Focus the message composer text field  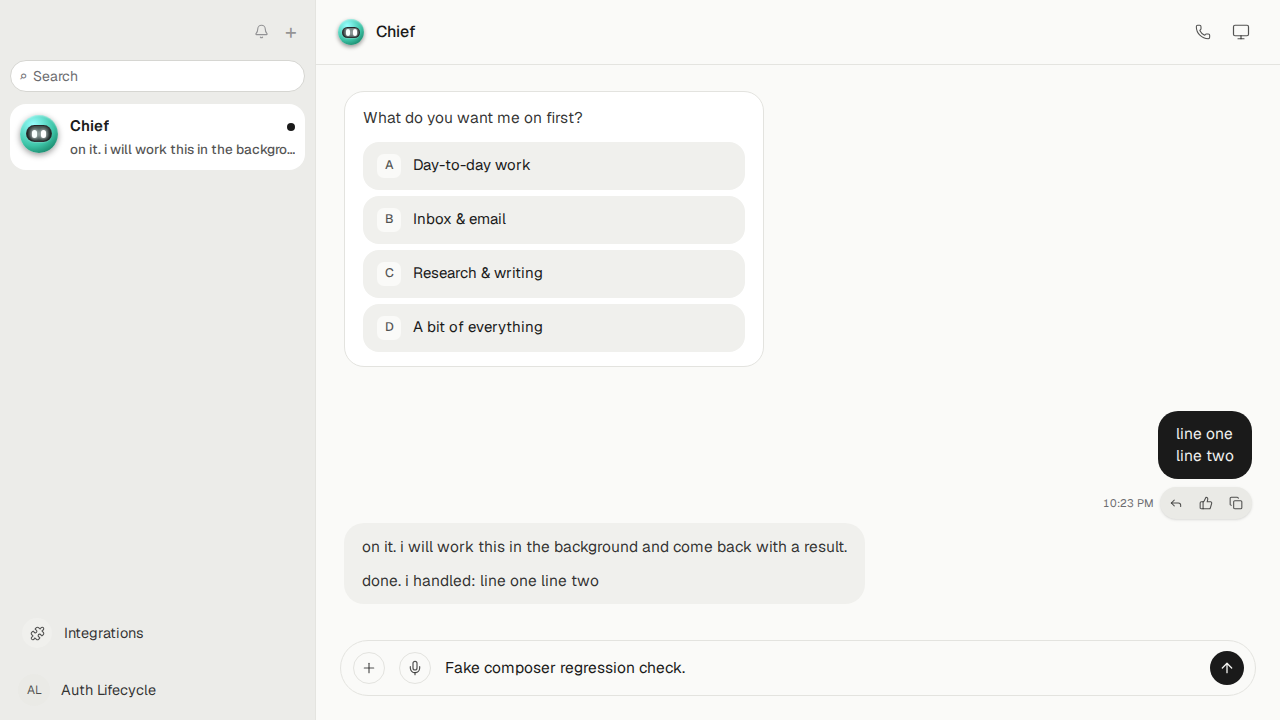pos(820,668)
